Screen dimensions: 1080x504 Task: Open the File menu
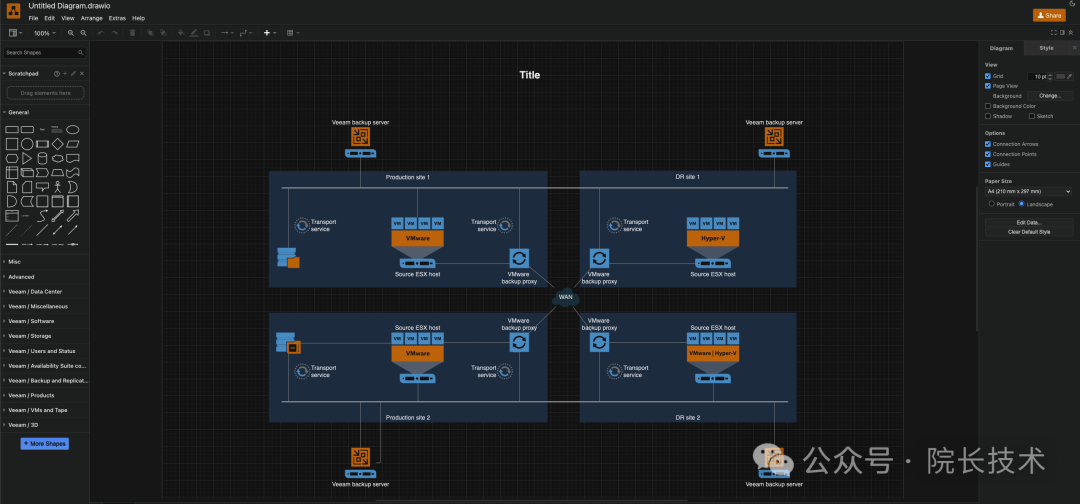point(33,18)
